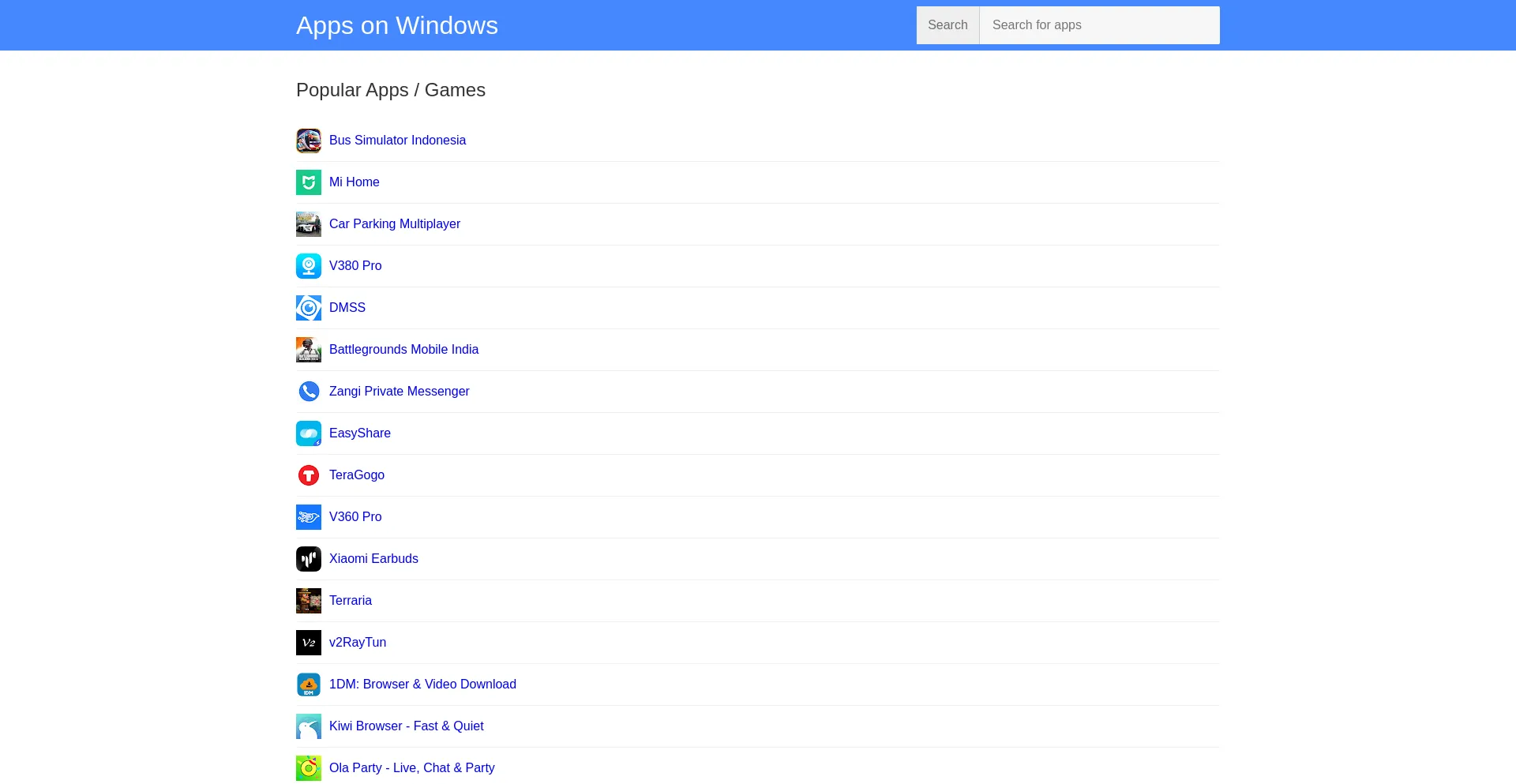Open Kiwi Browser - Fast & Quiet link

(x=407, y=726)
